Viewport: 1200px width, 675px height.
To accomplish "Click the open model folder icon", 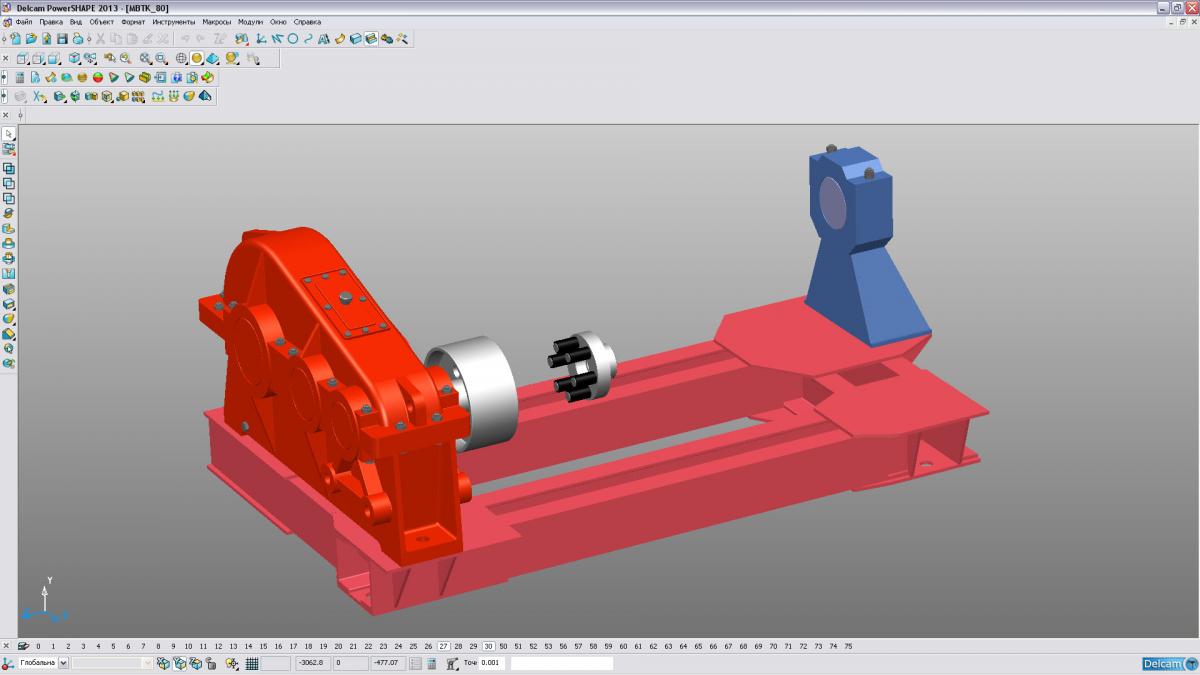I will [x=31, y=39].
